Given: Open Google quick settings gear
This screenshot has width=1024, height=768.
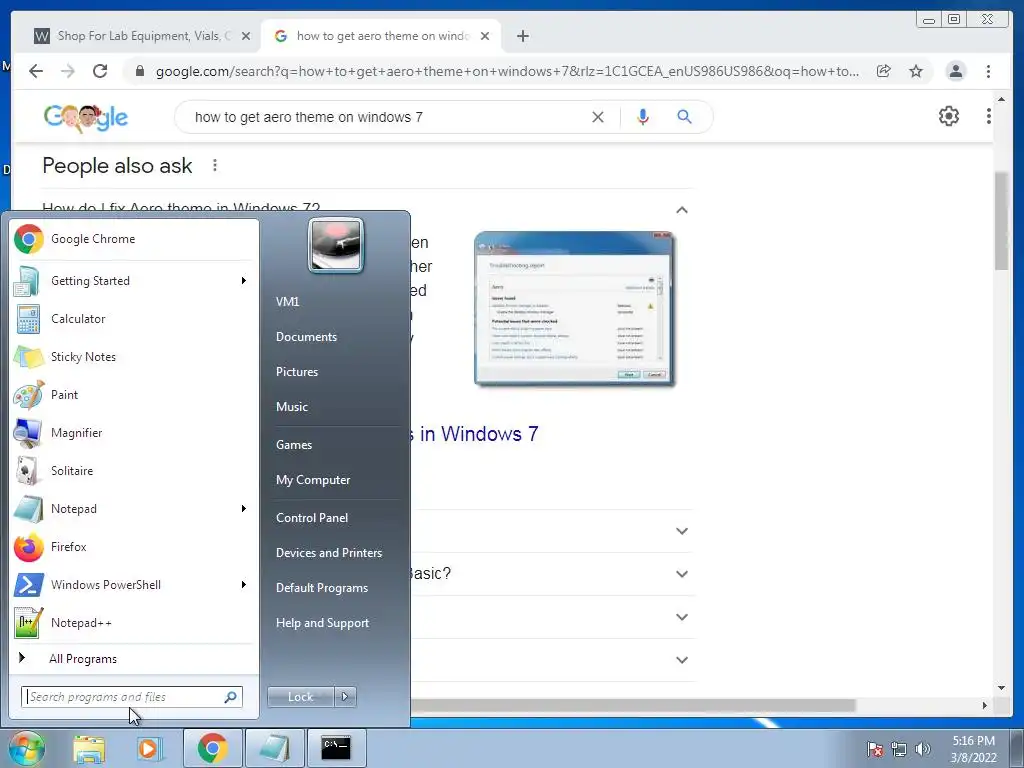Looking at the screenshot, I should pos(949,116).
